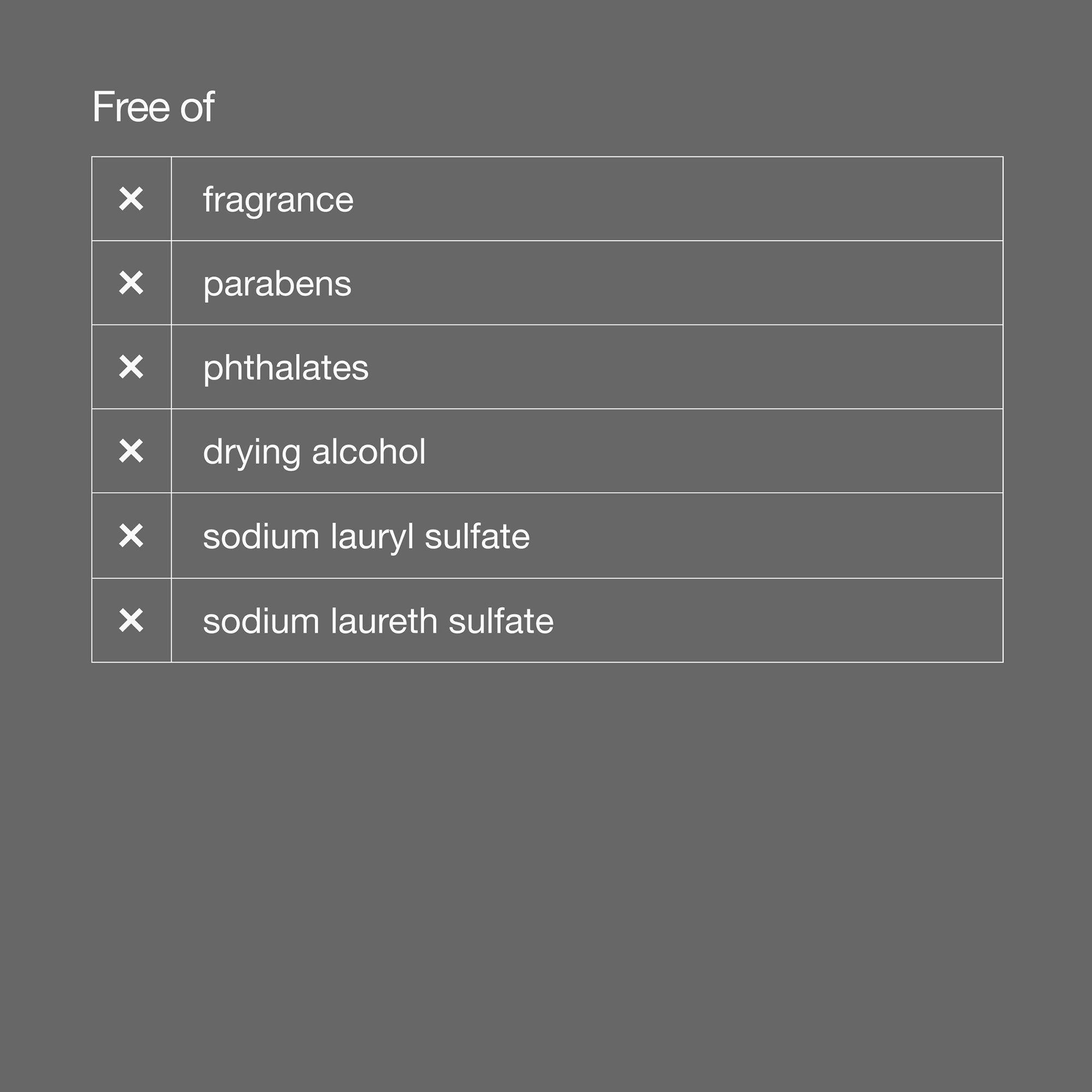1092x1092 pixels.
Task: Click the word "alcohol" in the table
Action: tap(369, 452)
